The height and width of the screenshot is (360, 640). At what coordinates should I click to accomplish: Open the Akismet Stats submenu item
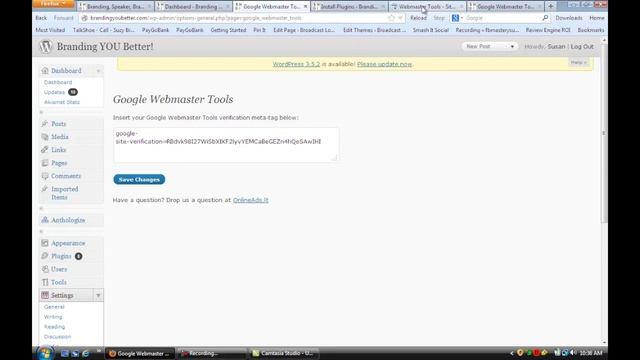[x=62, y=102]
